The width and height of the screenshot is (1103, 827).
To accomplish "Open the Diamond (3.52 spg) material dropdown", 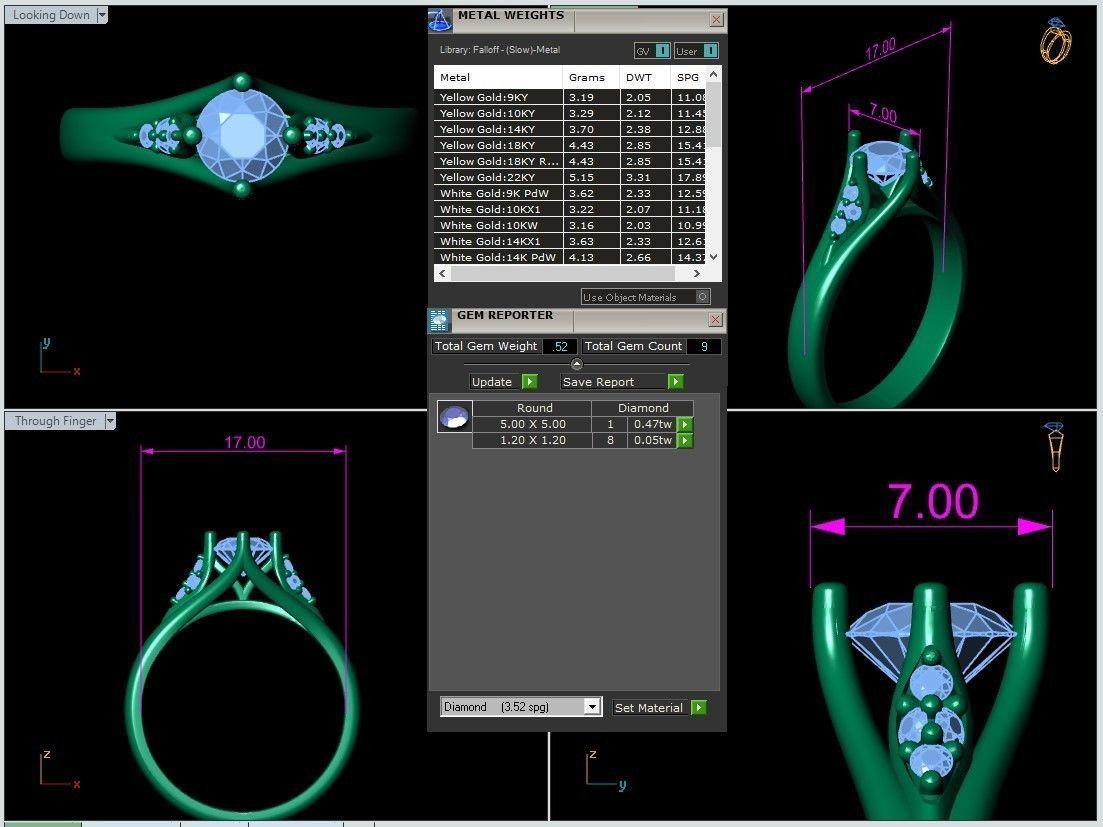I will (592, 707).
